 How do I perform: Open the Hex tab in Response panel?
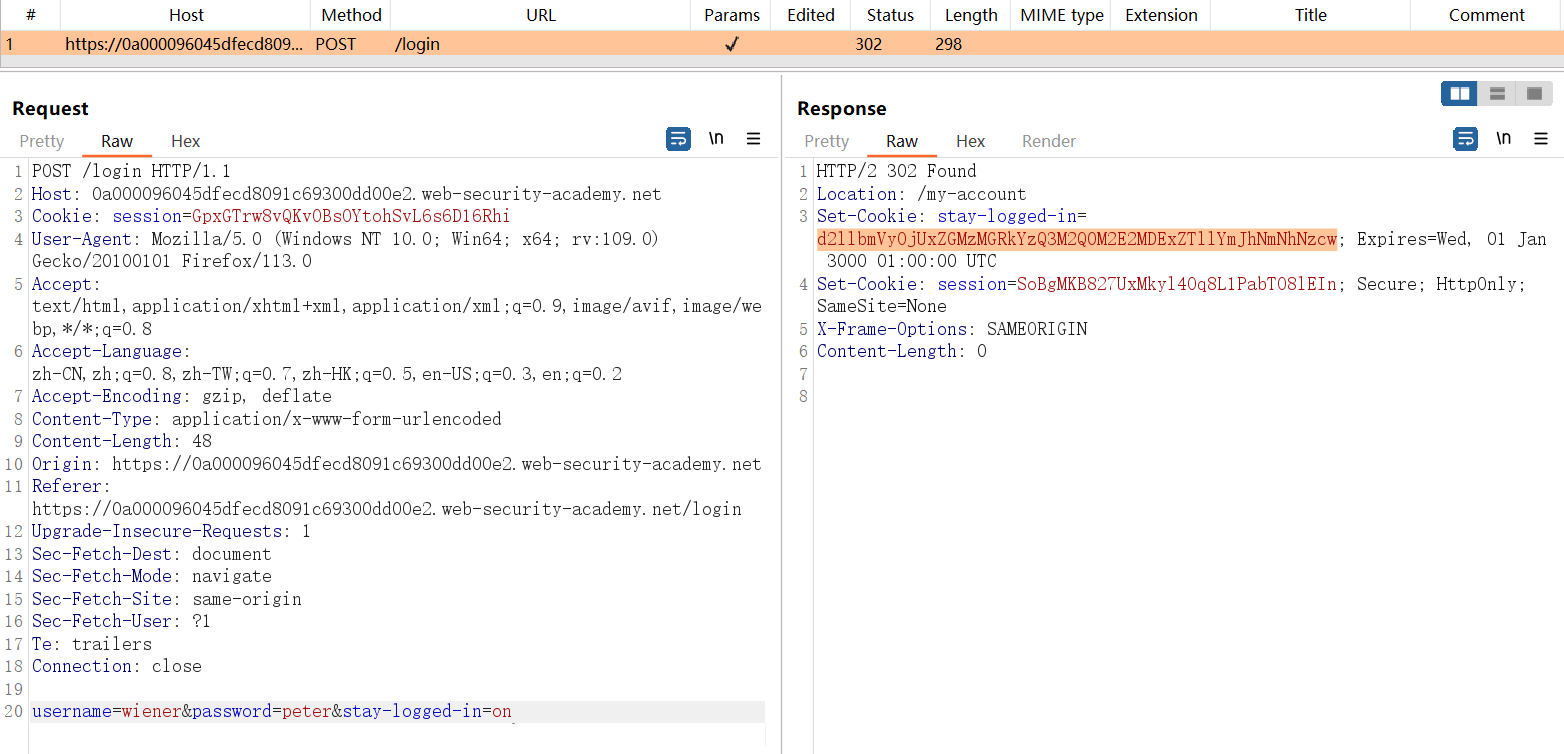click(x=970, y=141)
